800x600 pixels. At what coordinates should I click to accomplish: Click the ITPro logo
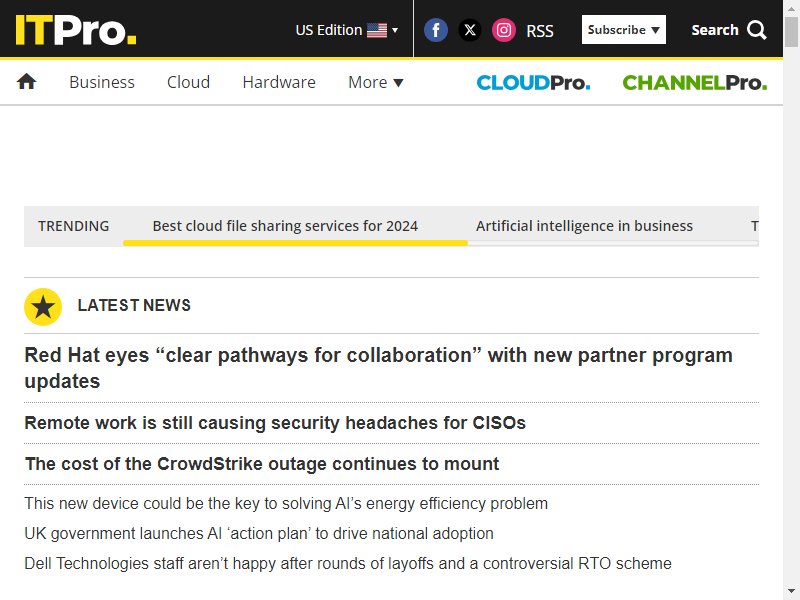(x=76, y=30)
